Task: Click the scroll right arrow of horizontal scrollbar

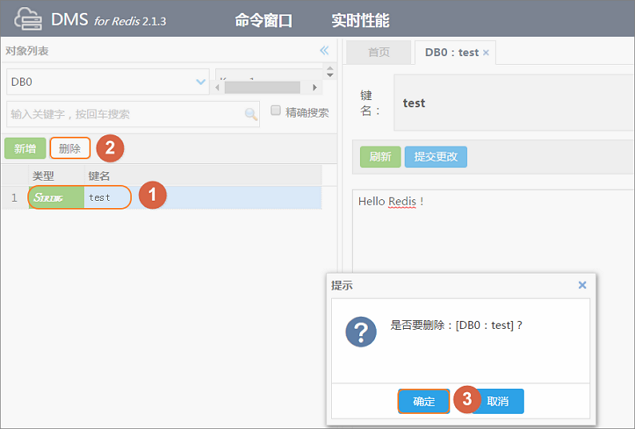Action: click(315, 87)
